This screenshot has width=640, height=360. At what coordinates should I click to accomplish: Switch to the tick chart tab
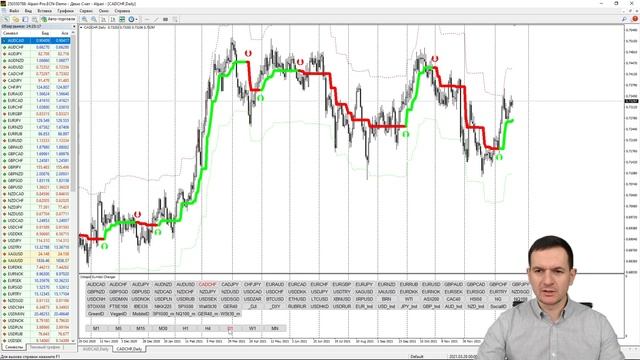click(x=45, y=347)
